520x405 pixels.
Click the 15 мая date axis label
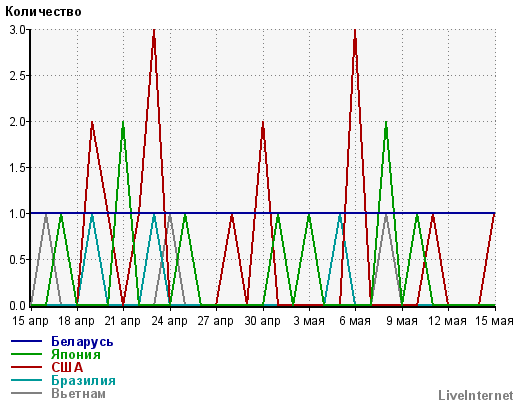(x=494, y=321)
